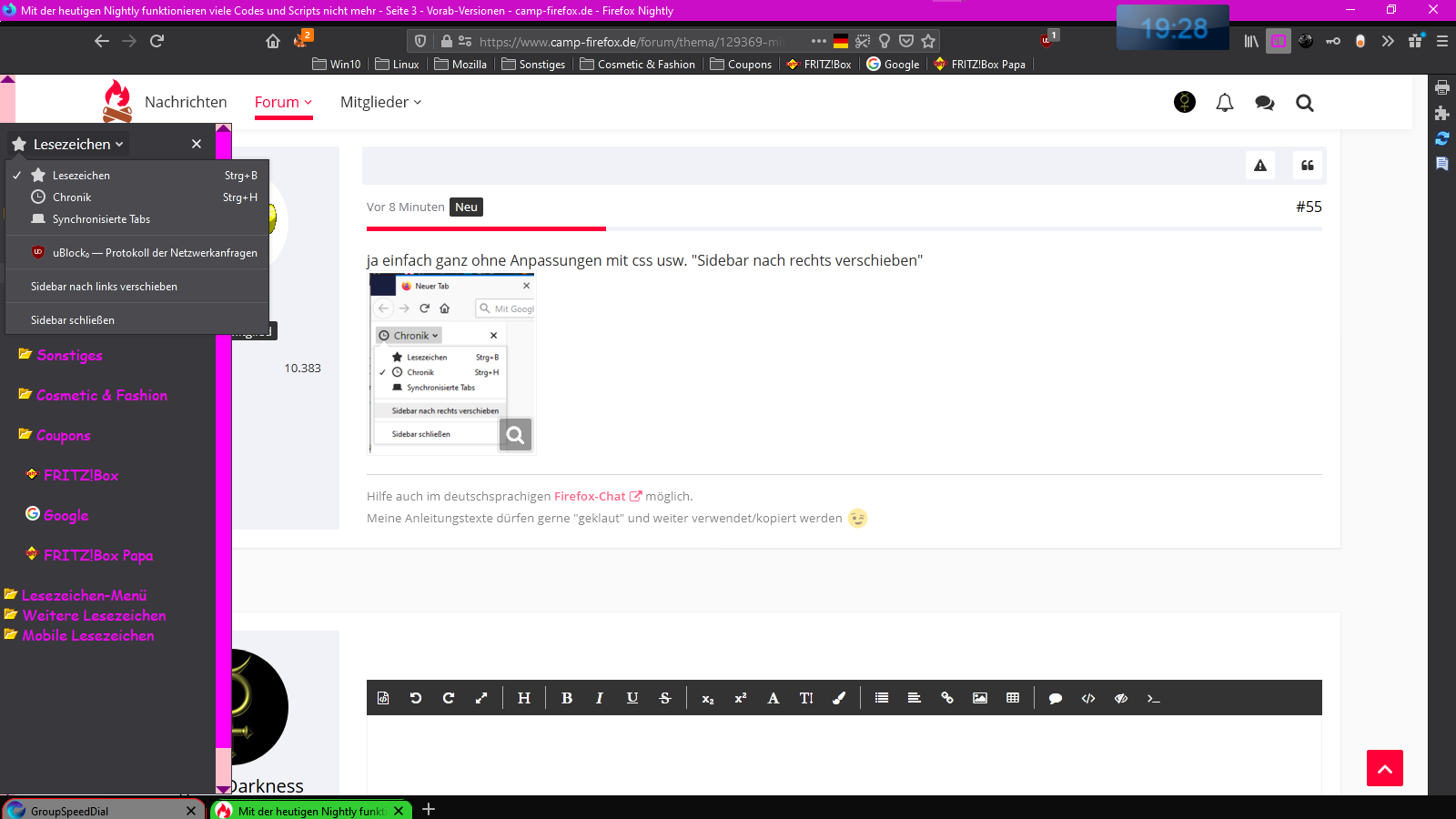
Task: Expand the Mitglieder navigation dropdown
Action: tap(380, 102)
